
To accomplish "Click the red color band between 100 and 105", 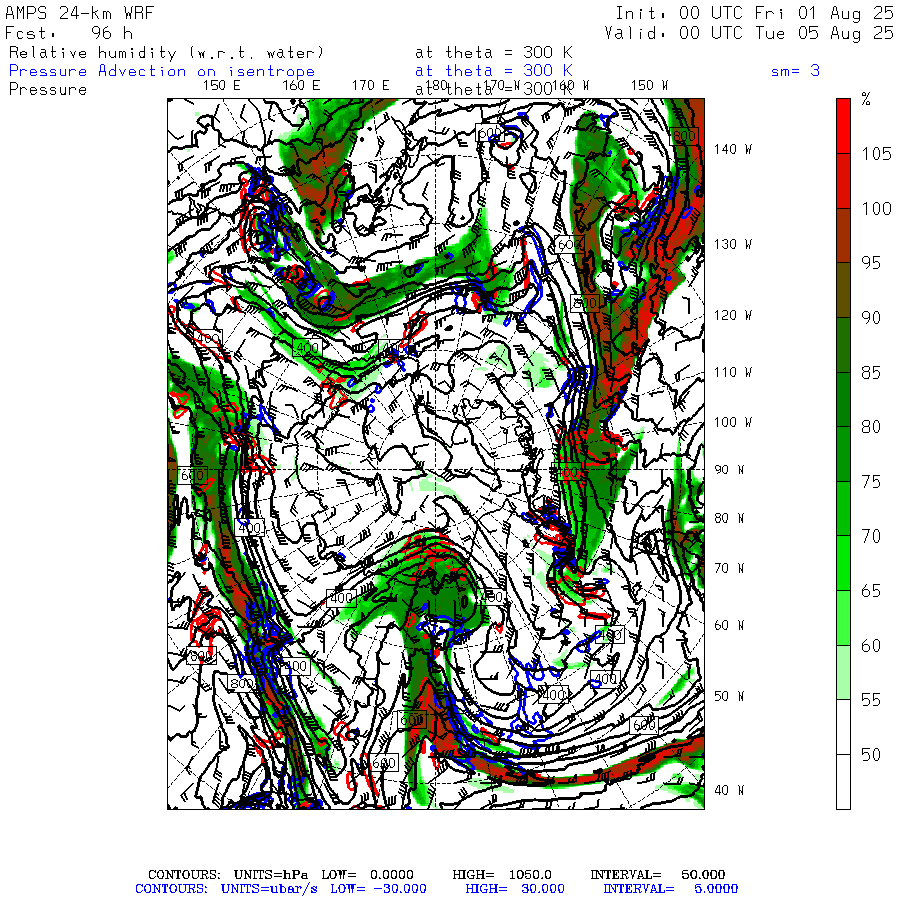I will pos(843,181).
